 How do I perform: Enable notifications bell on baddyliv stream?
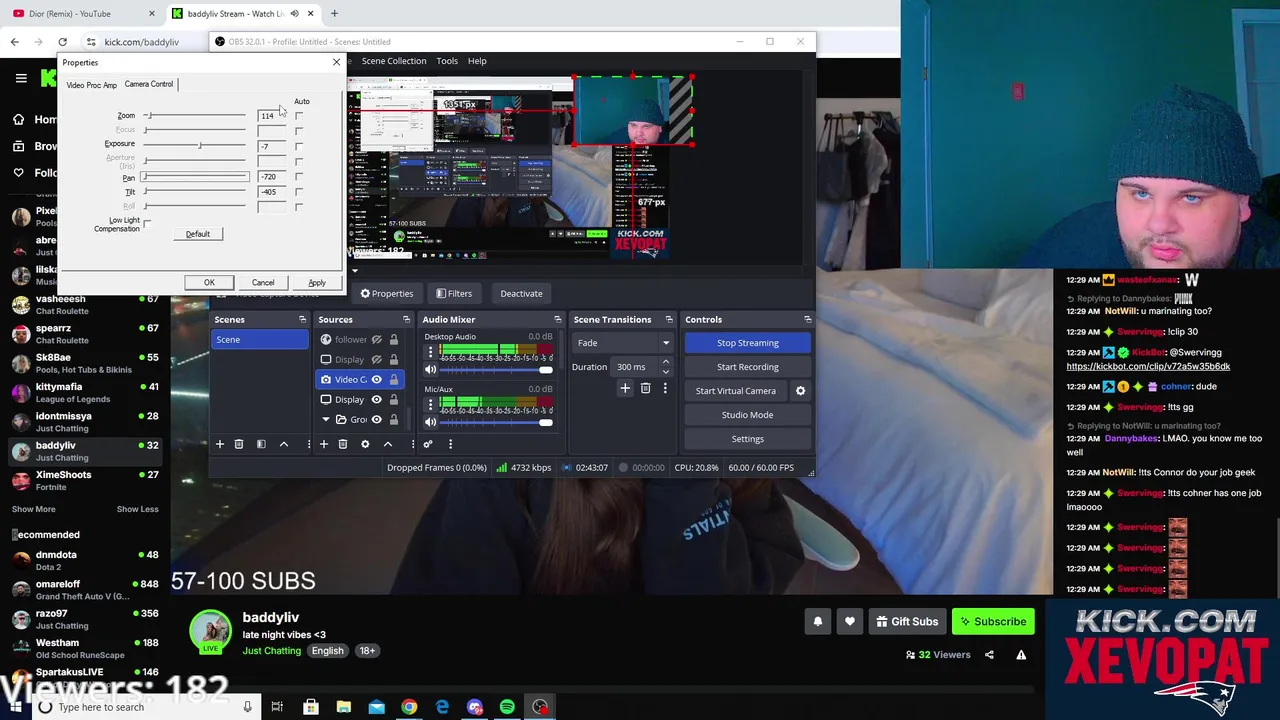click(818, 622)
